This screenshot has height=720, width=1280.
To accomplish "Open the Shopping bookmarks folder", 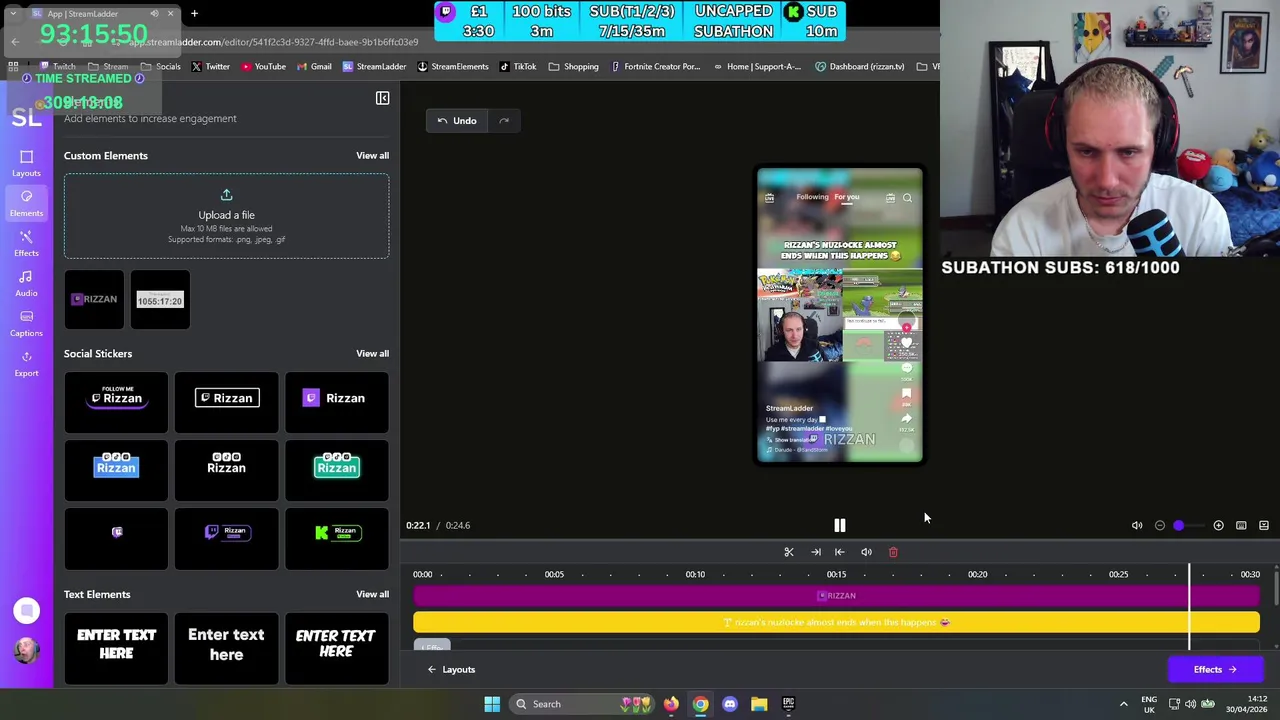I will point(574,67).
